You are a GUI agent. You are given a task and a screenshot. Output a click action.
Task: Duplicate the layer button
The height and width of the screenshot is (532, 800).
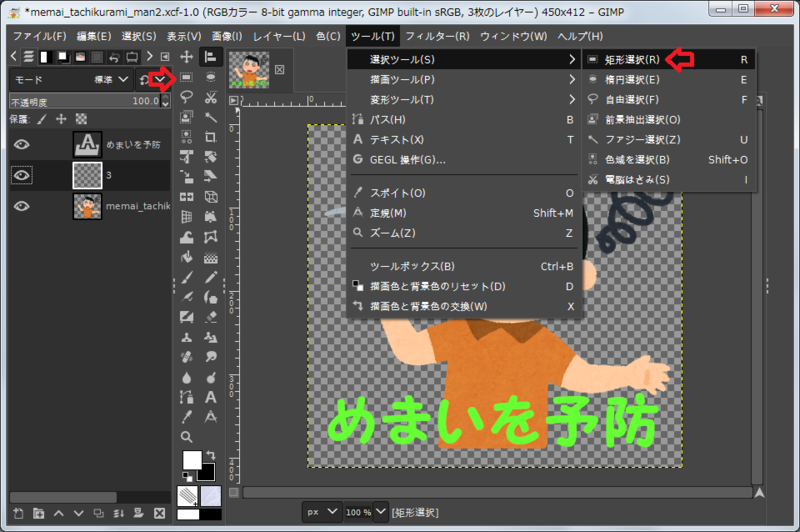click(98, 513)
